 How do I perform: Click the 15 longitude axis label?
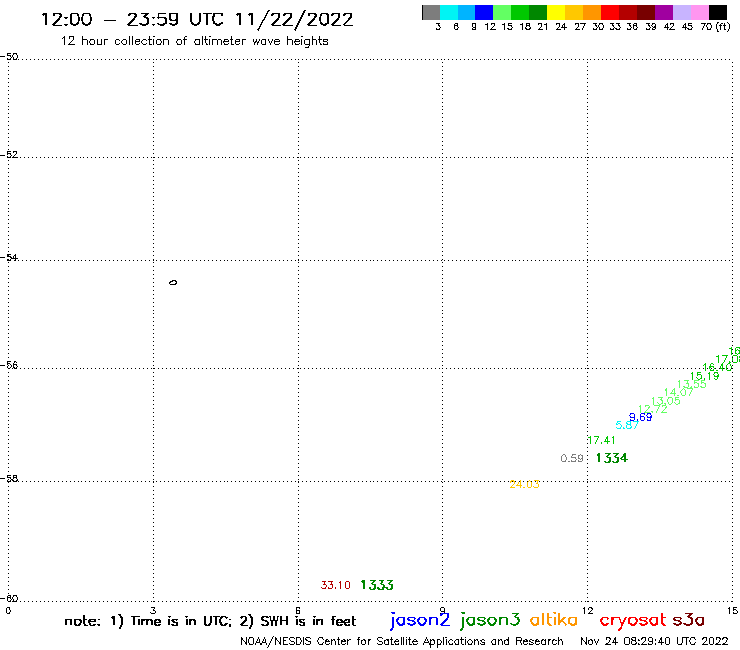[732, 611]
